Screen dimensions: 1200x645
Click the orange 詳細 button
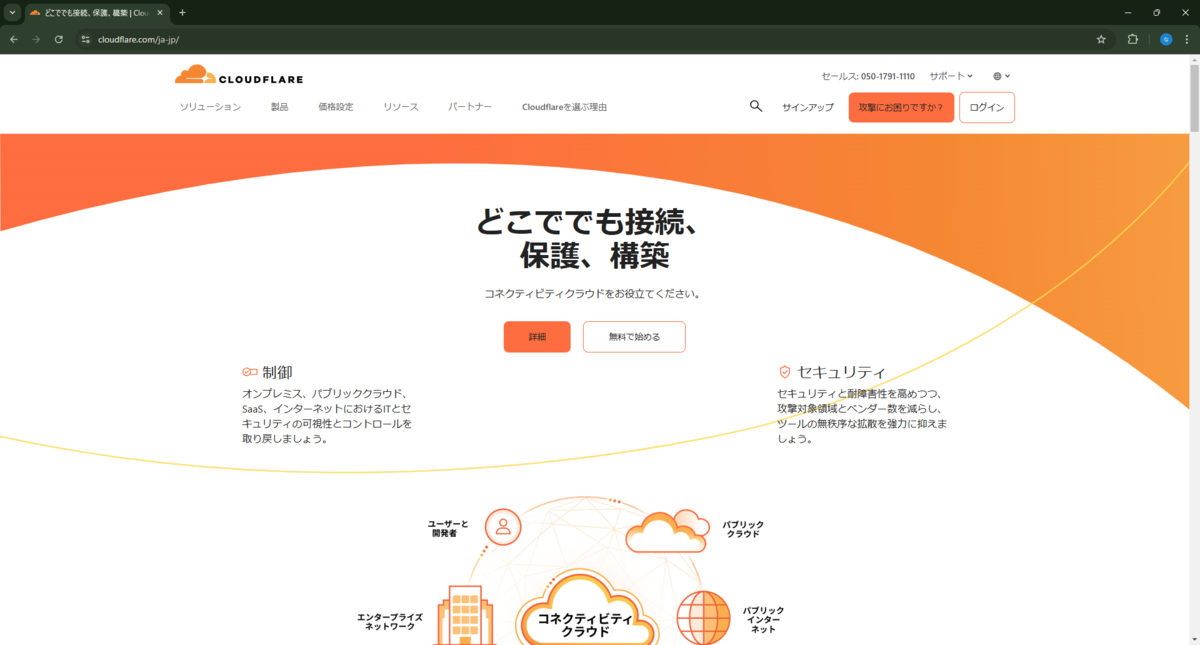tap(537, 337)
